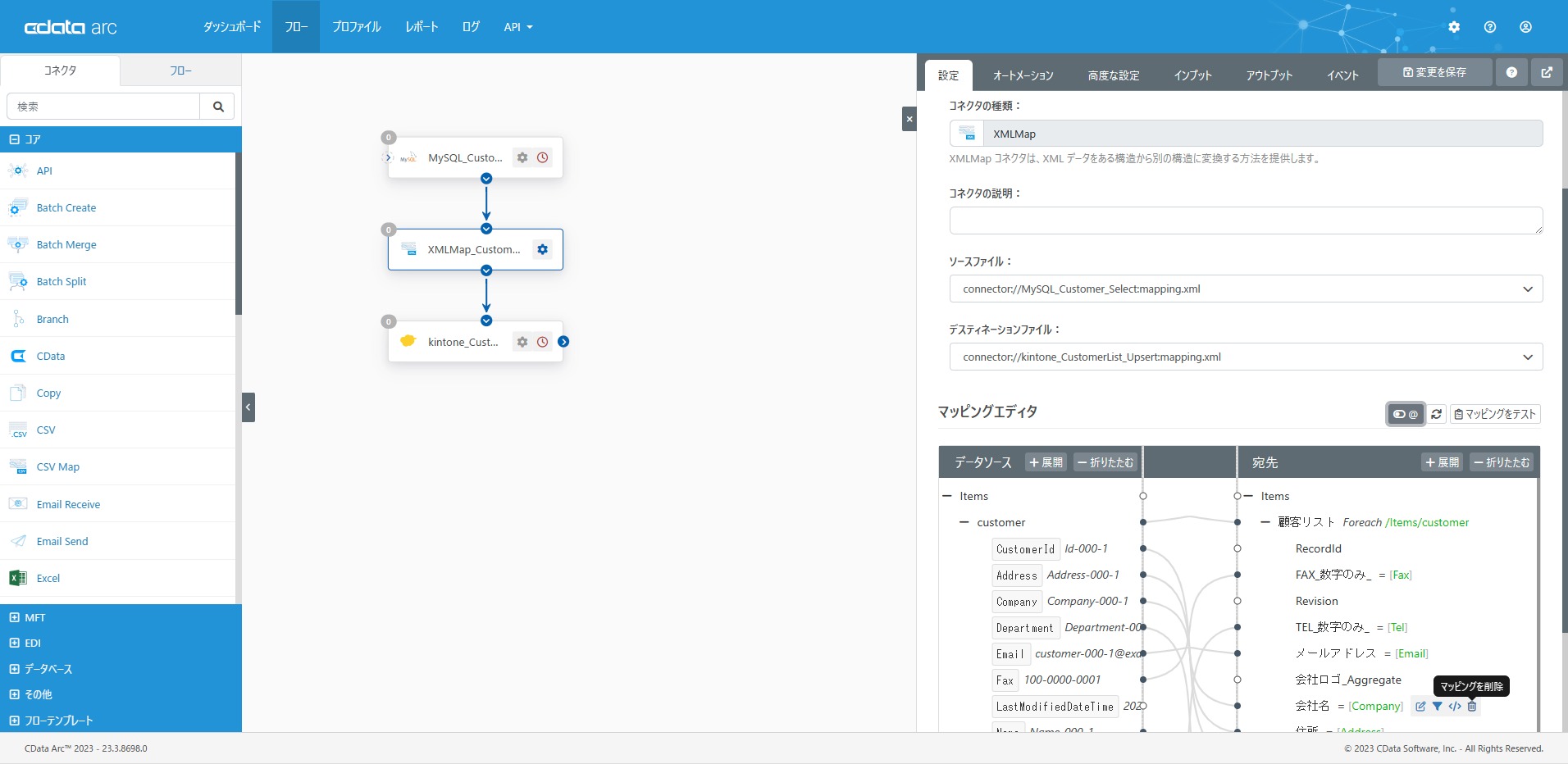Viewport: 1568px width, 764px height.
Task: Switch to the フロー sidebar tab
Action: coord(180,70)
